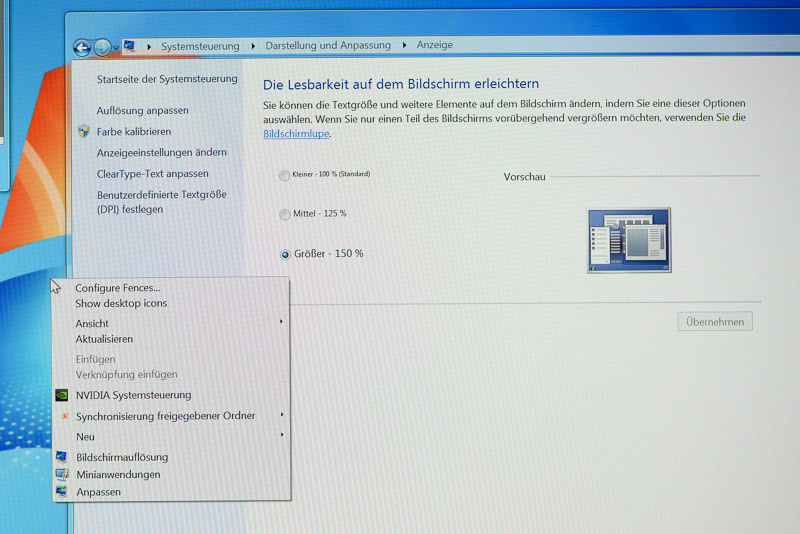Viewport: 800px width, 534px height.
Task: Click orange sync icon in context menu
Action: [65, 416]
